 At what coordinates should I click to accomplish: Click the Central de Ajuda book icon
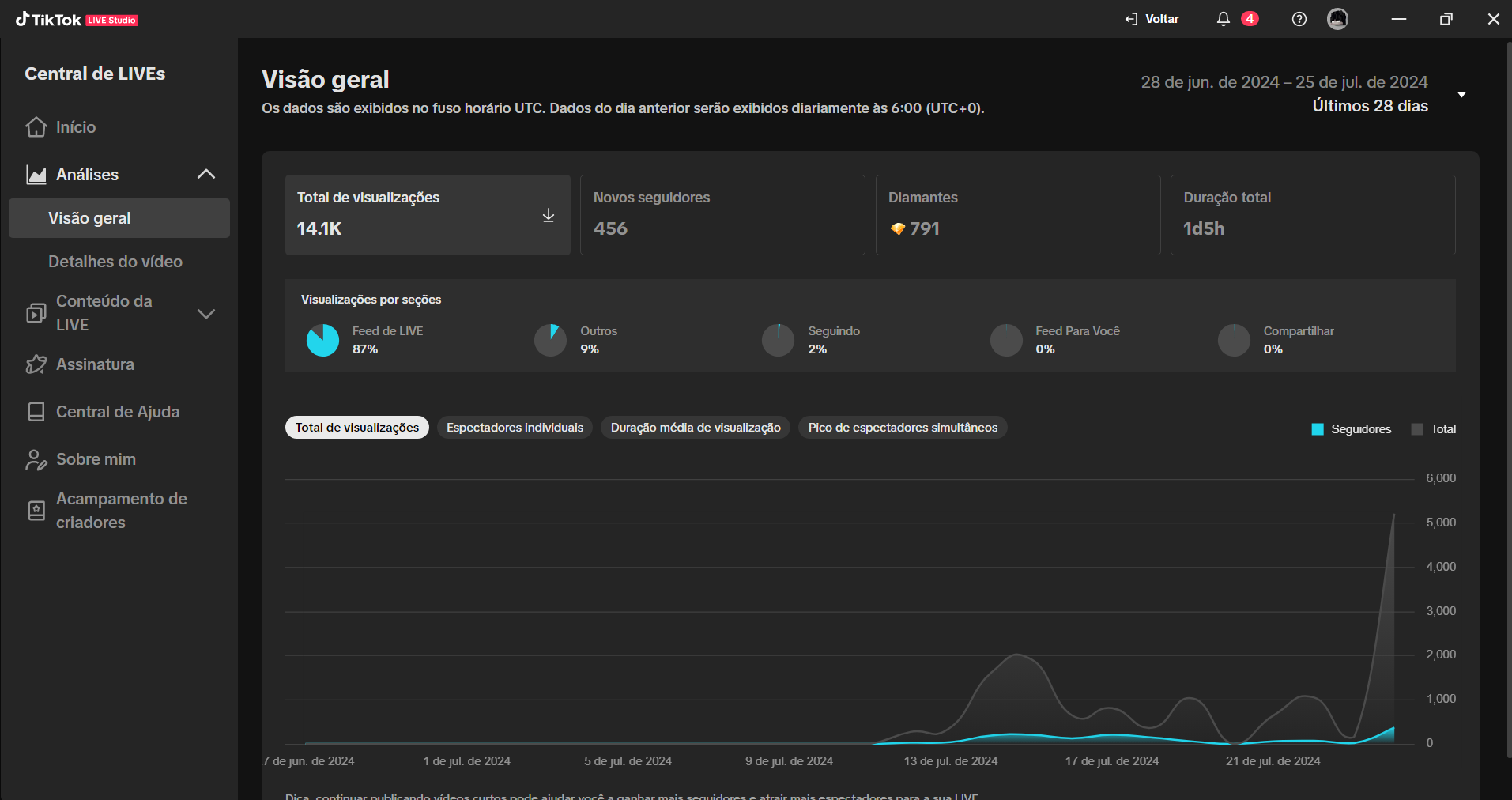[36, 412]
